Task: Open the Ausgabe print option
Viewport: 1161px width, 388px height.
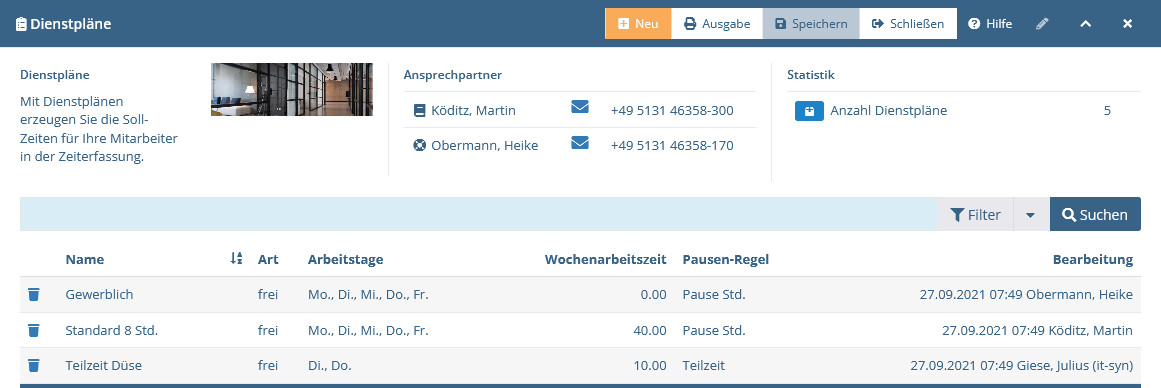Action: (717, 24)
